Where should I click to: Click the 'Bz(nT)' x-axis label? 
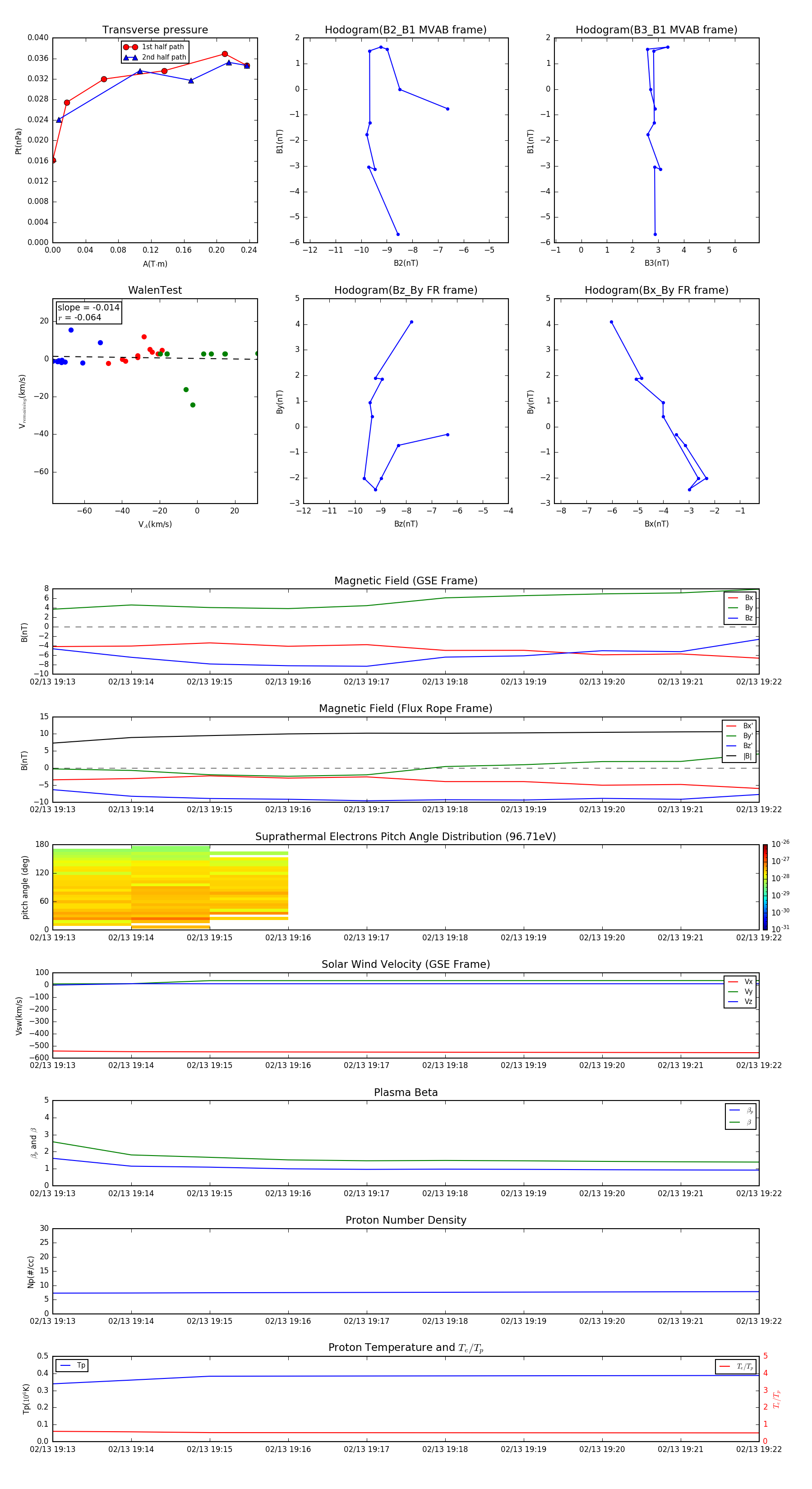click(406, 524)
